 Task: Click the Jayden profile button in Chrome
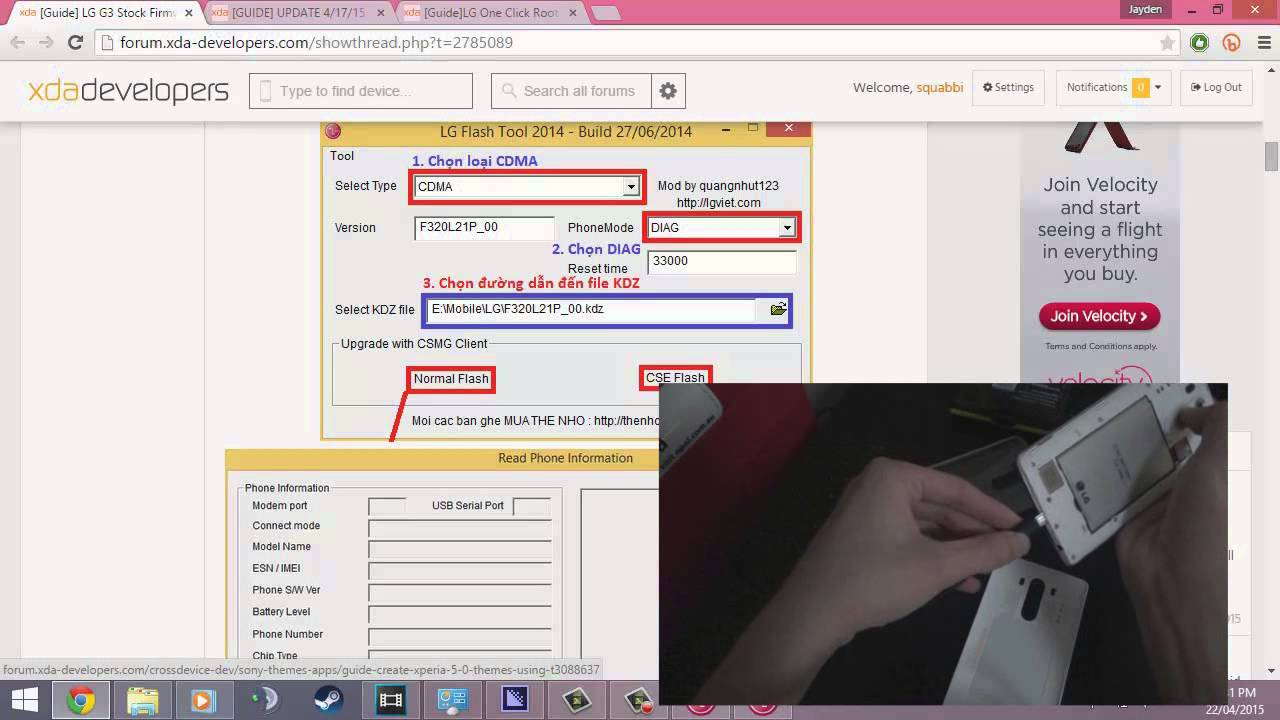(1145, 9)
